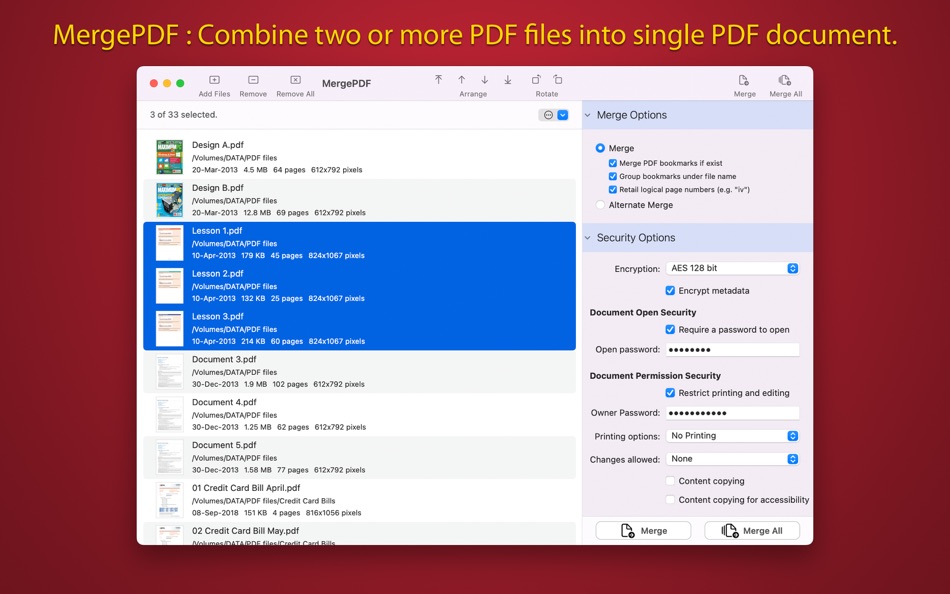Open the Changes allowed dropdown
This screenshot has height=594, width=950.
732,459
